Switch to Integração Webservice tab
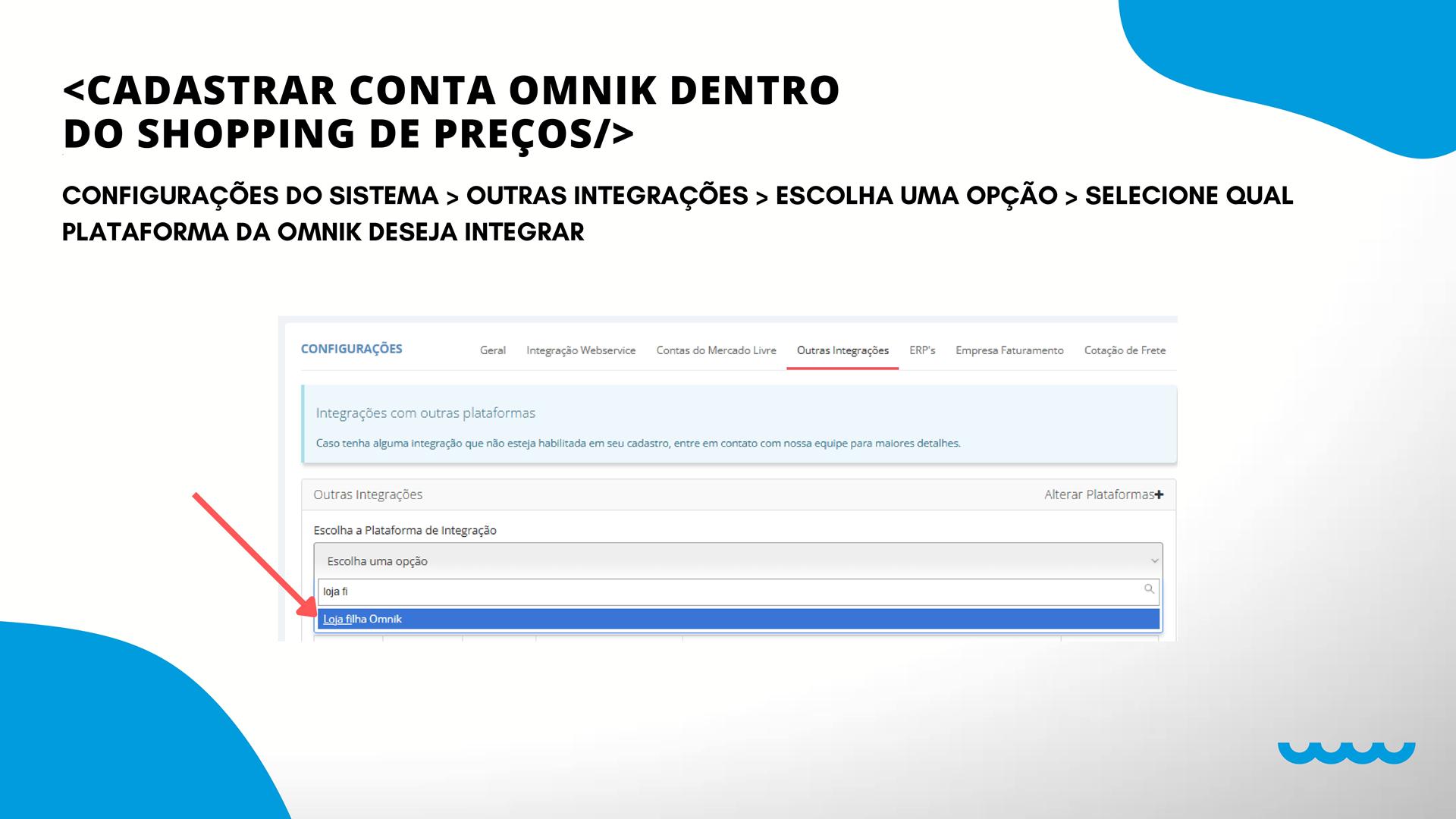1456x819 pixels. [x=581, y=350]
